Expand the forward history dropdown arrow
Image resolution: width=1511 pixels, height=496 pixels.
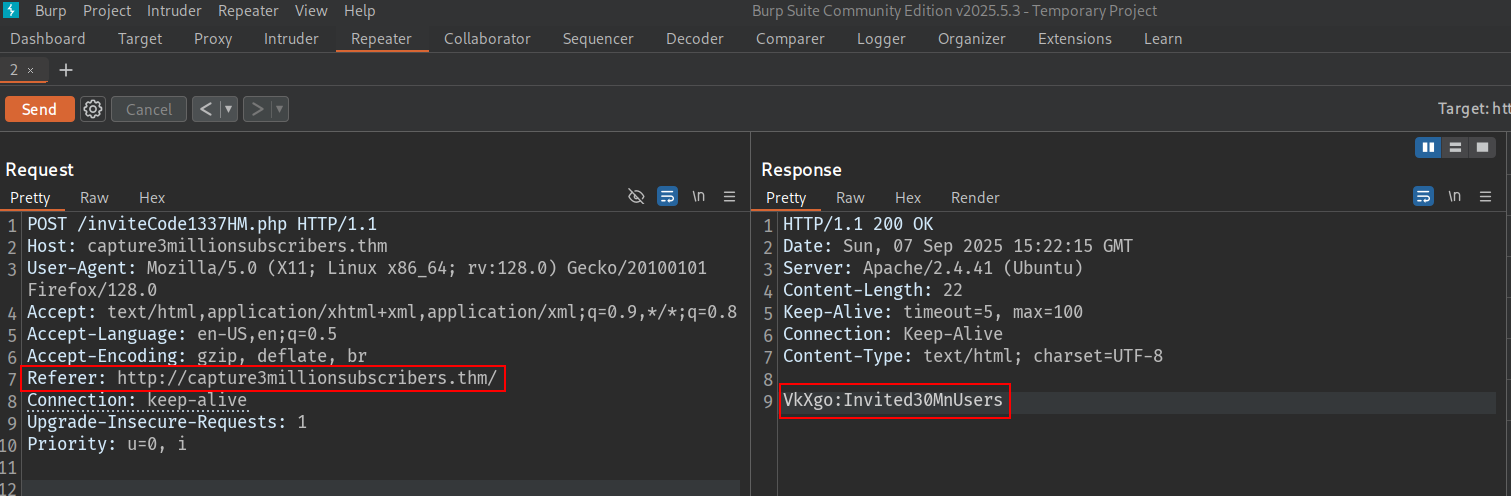pyautogui.click(x=279, y=109)
